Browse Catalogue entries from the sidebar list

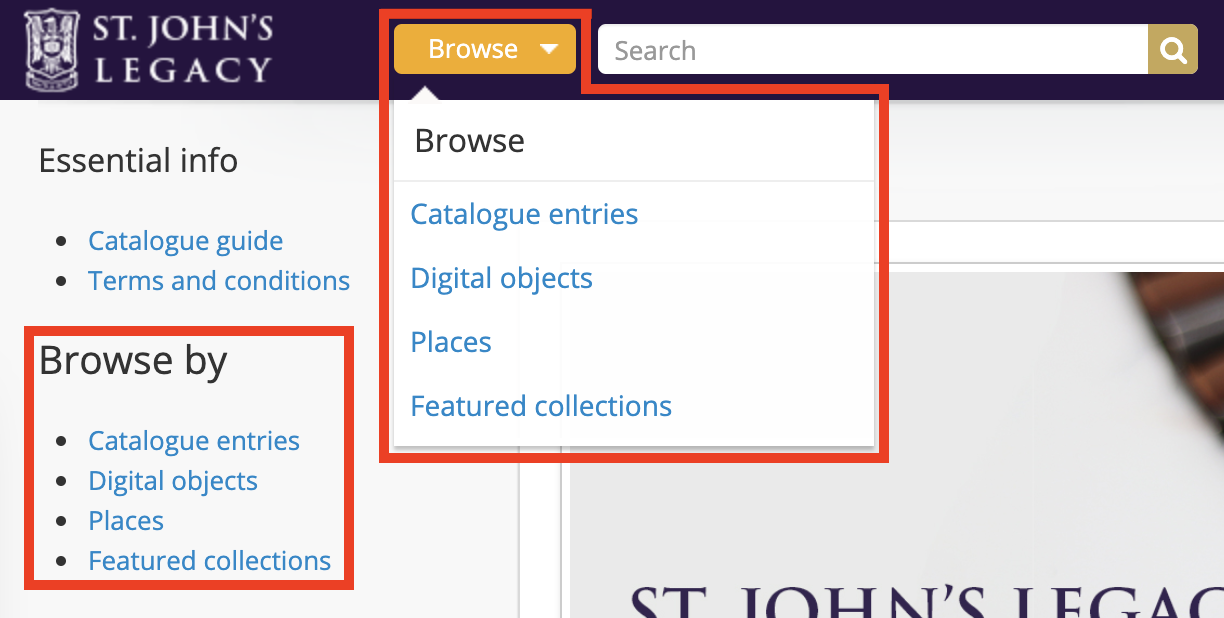pyautogui.click(x=194, y=440)
